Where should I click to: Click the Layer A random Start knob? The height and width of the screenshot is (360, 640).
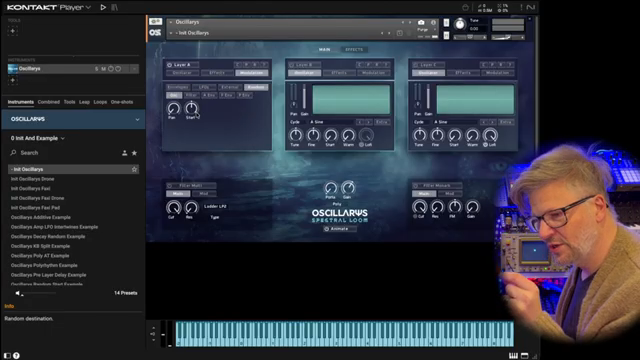point(191,108)
